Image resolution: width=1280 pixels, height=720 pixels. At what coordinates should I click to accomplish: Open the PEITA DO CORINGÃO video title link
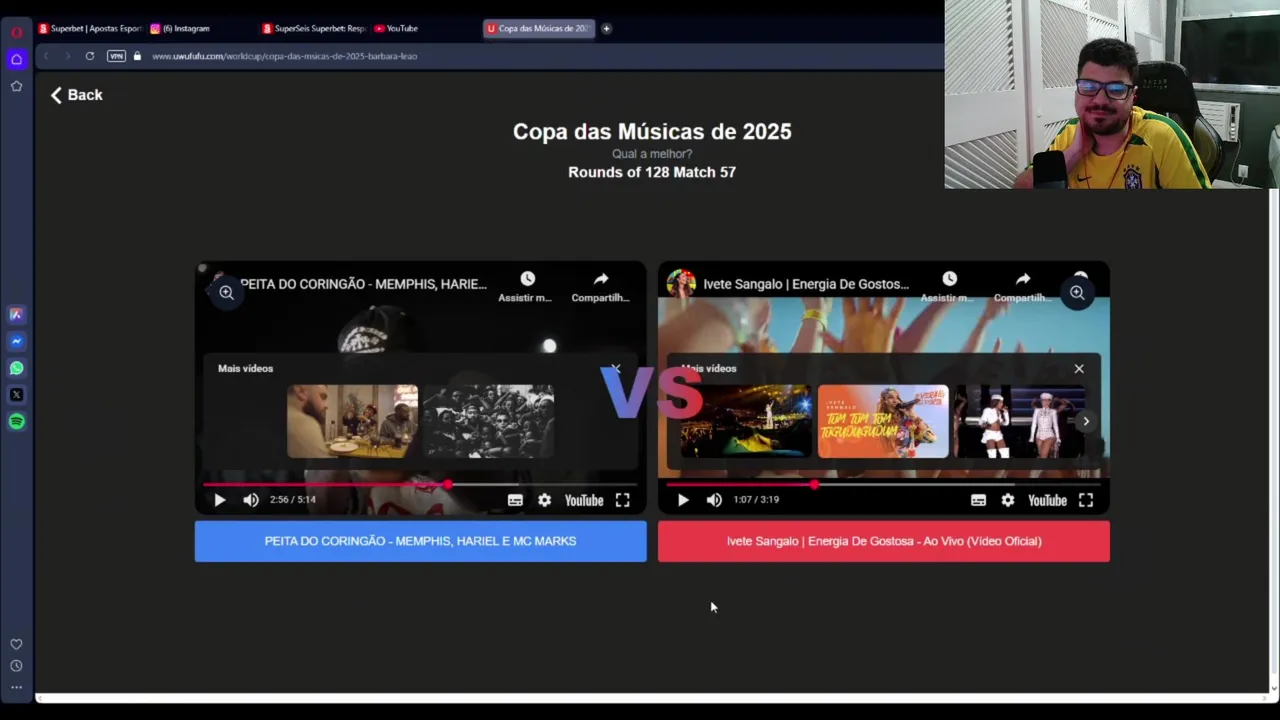tap(364, 284)
